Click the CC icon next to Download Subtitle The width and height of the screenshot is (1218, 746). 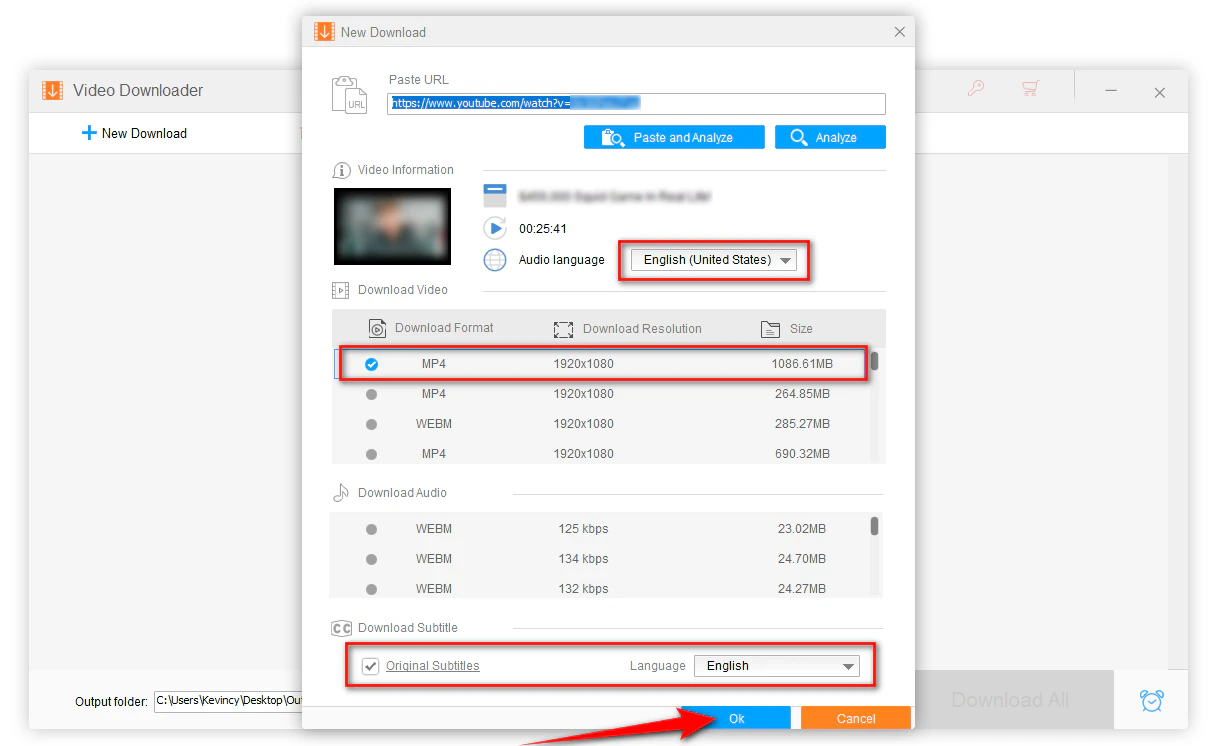point(340,628)
